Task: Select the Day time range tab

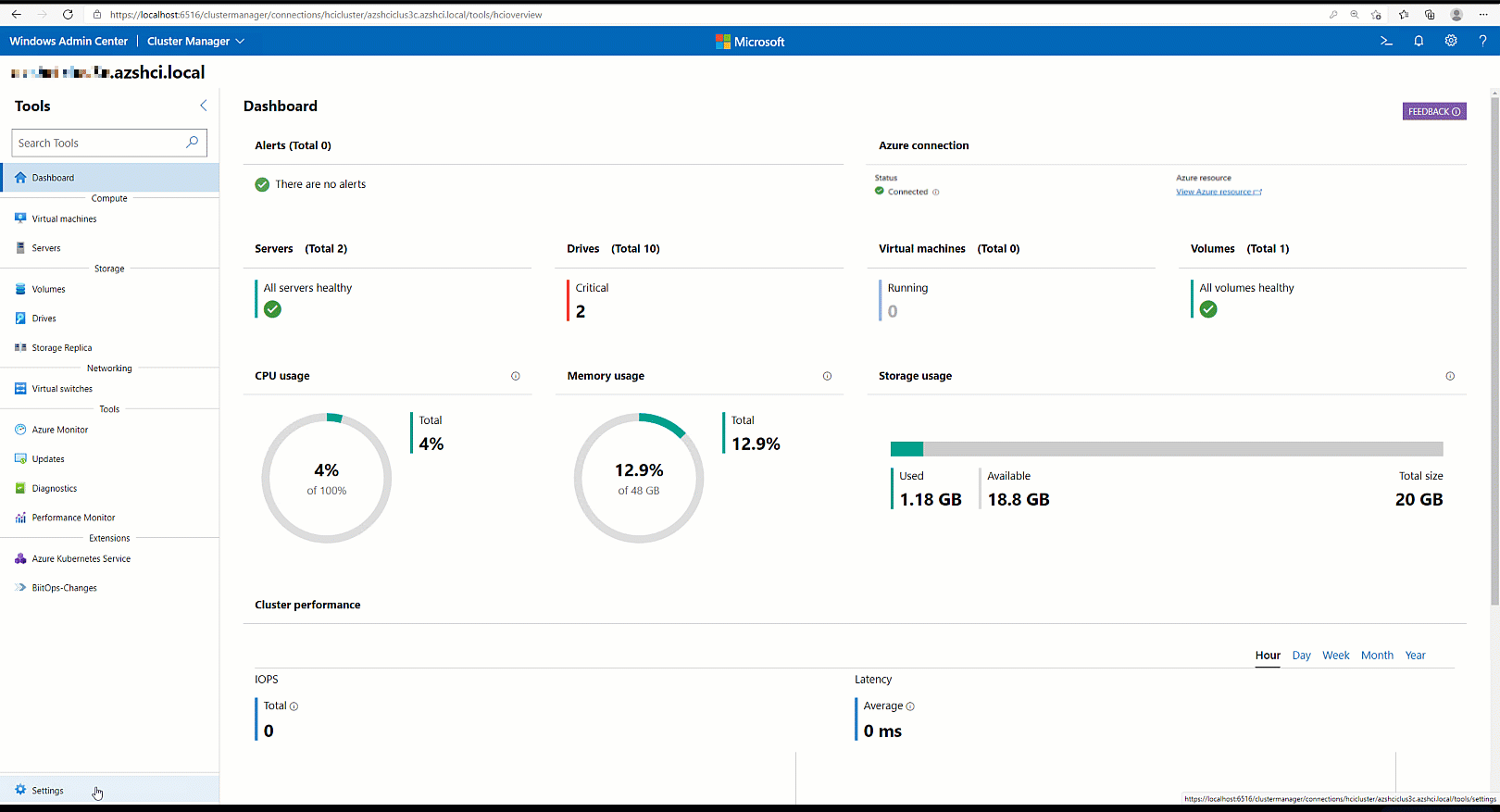Action: pos(1301,656)
